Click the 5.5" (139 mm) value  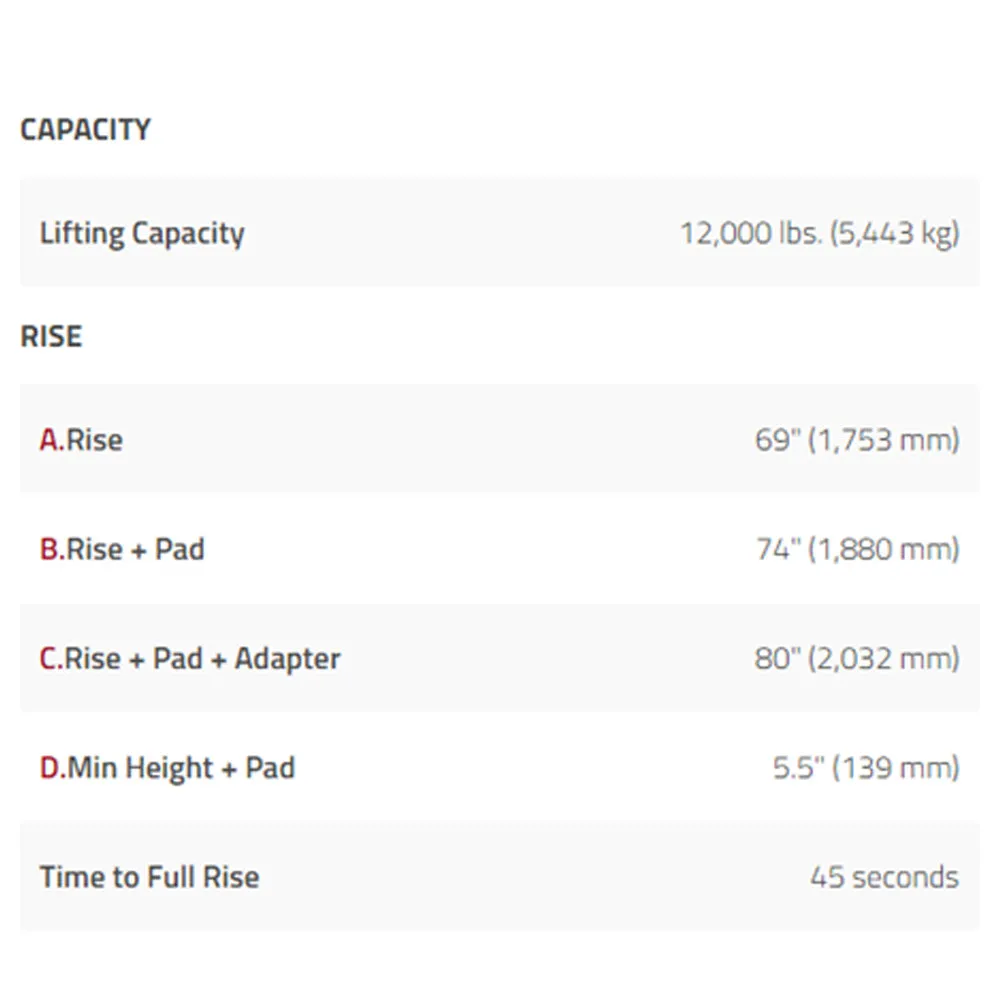[x=866, y=768]
